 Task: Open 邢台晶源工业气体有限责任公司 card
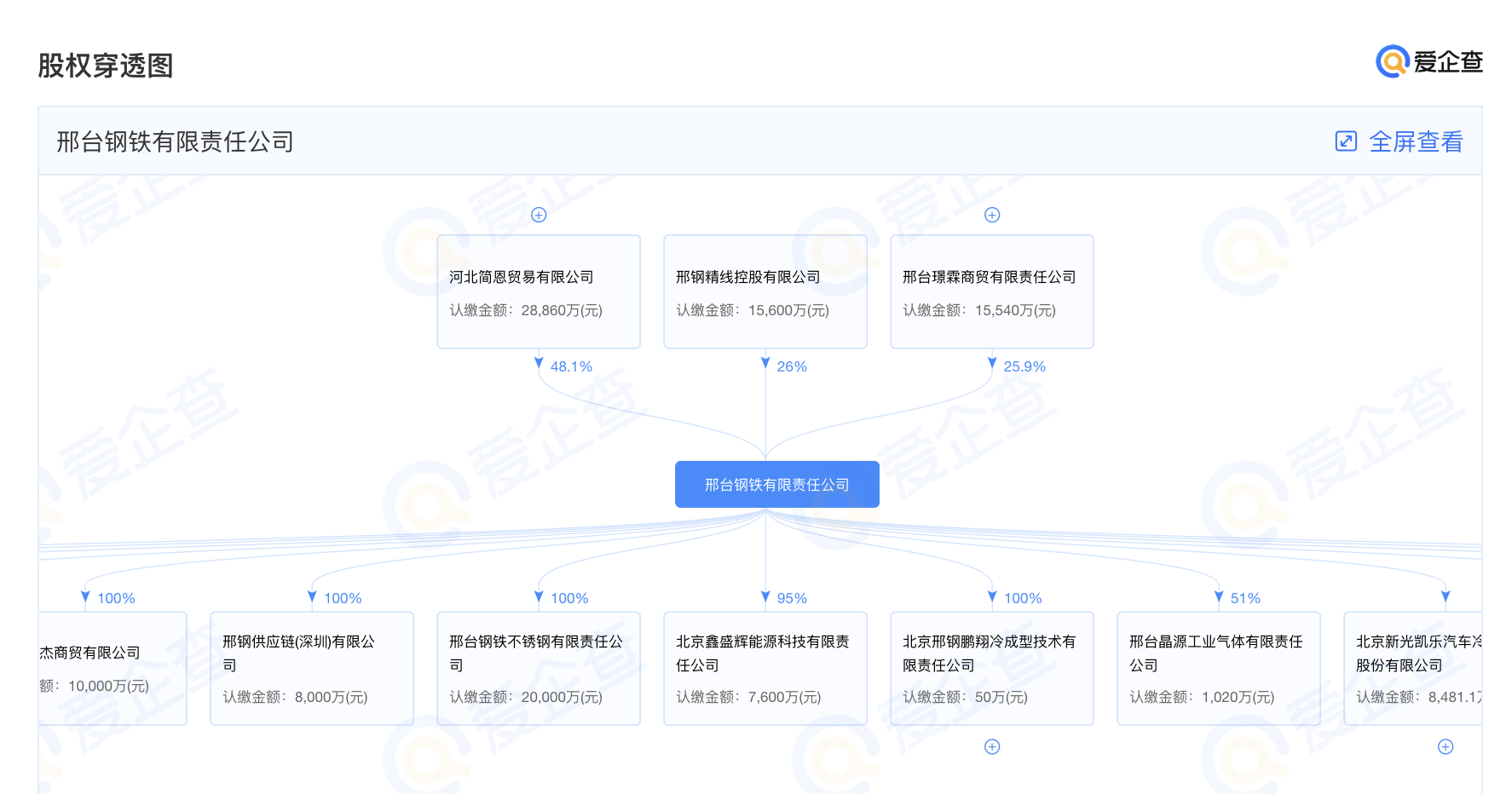coord(1219,668)
